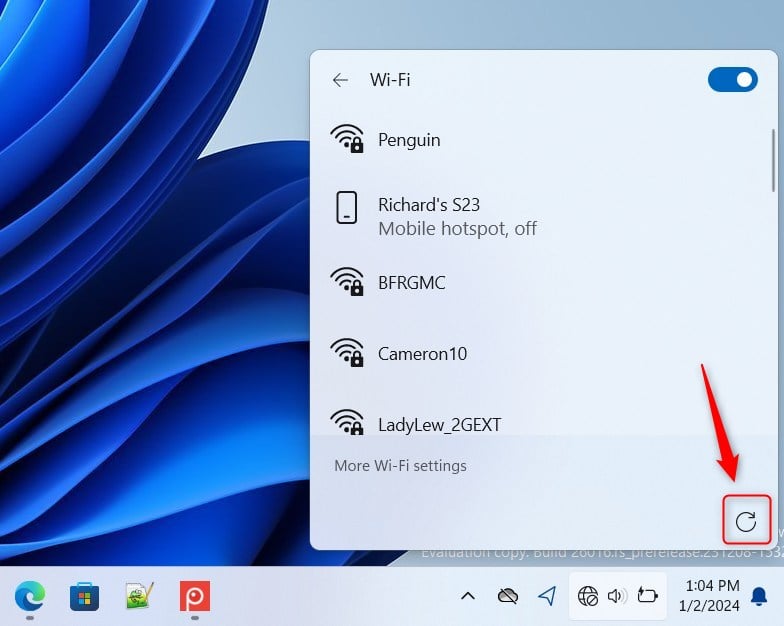The height and width of the screenshot is (626, 784).
Task: Go back using the Wi-Fi back arrow
Action: 340,80
